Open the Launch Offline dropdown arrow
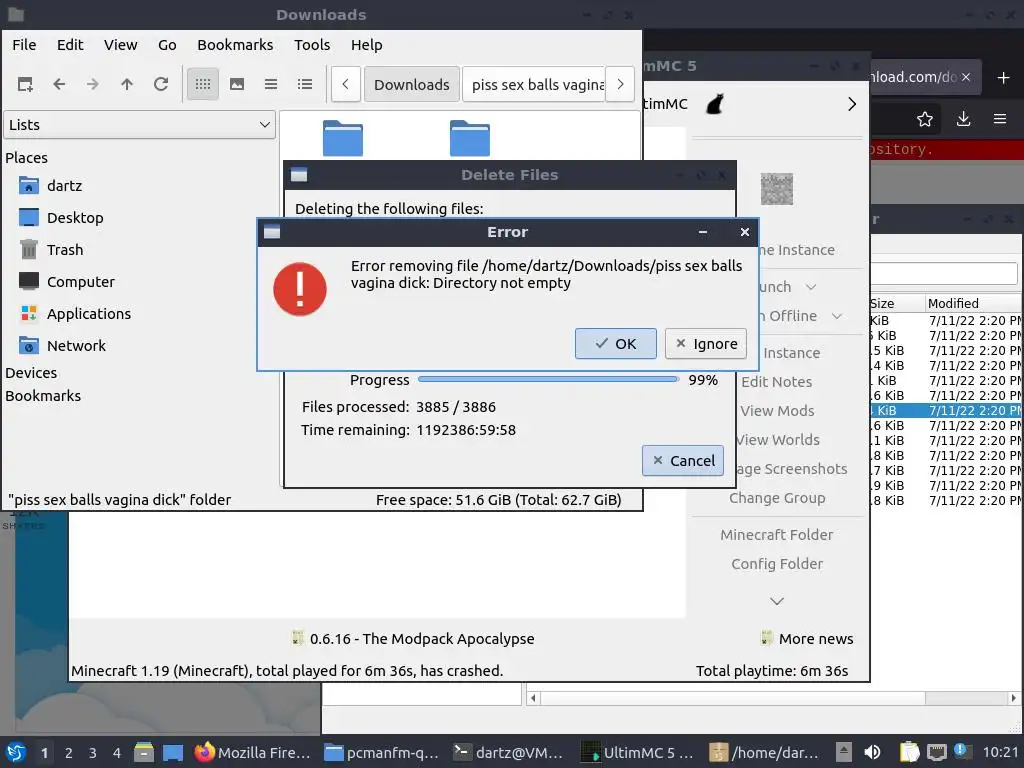Image resolution: width=1024 pixels, height=768 pixels. click(837, 316)
